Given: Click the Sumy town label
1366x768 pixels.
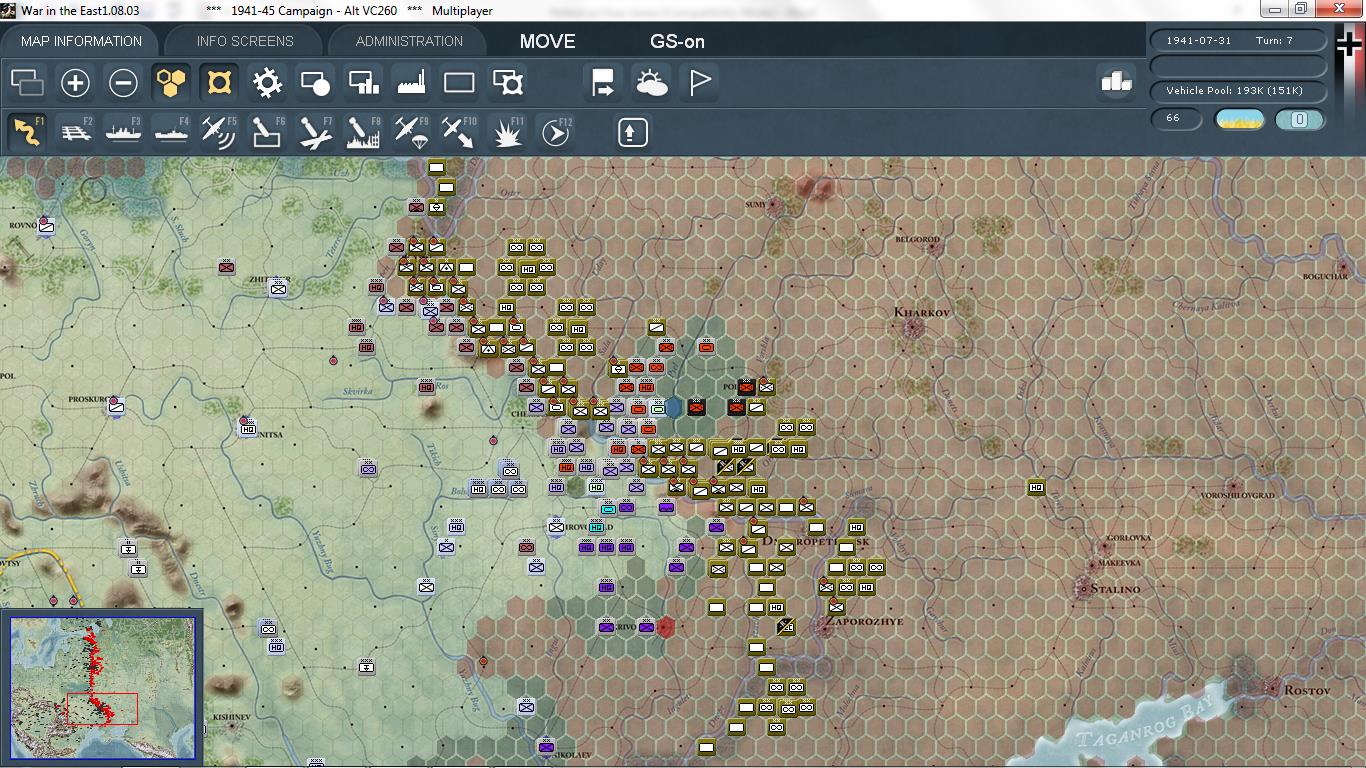Looking at the screenshot, I should (x=756, y=204).
